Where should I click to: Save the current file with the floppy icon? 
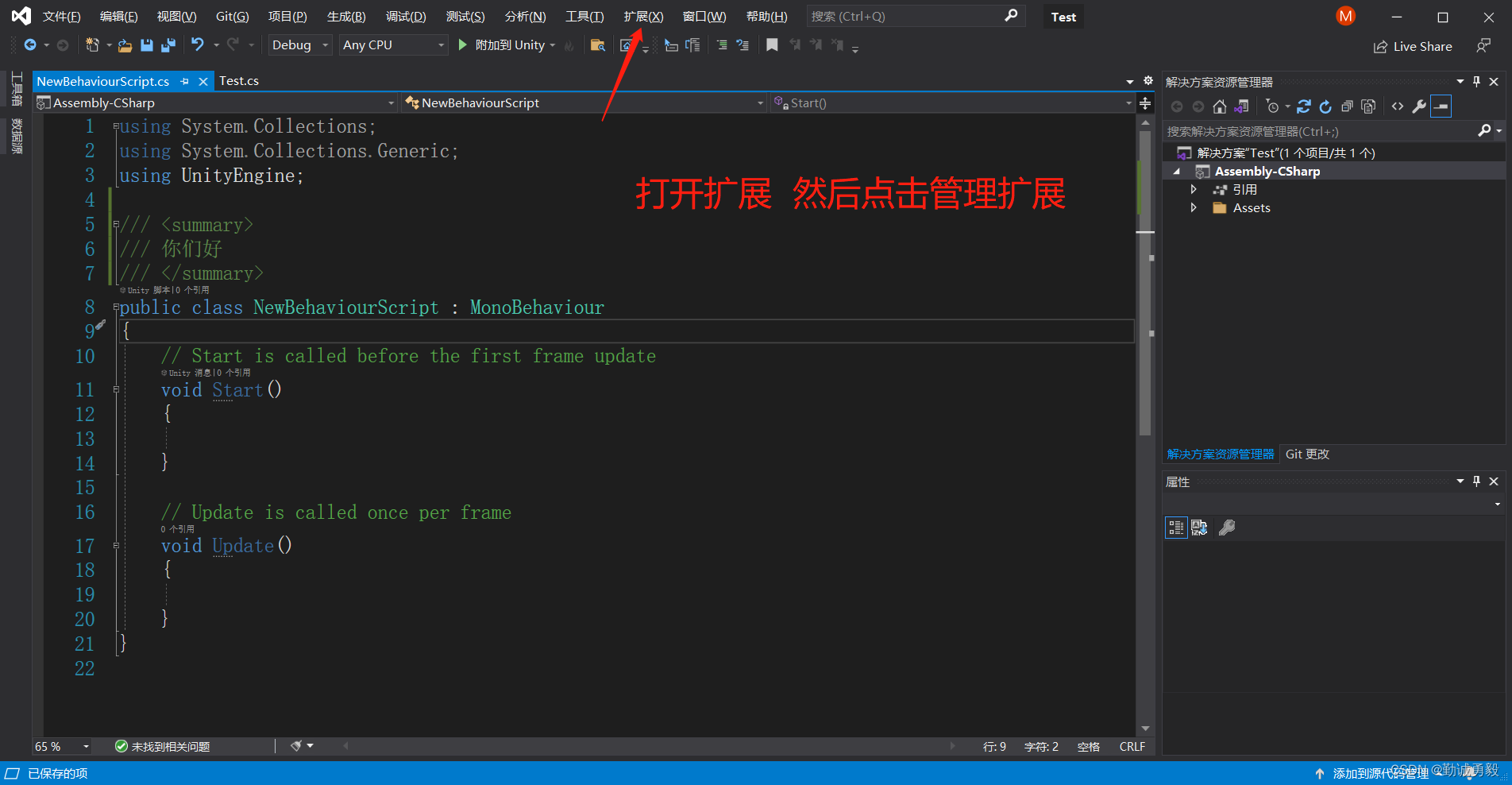click(x=147, y=45)
